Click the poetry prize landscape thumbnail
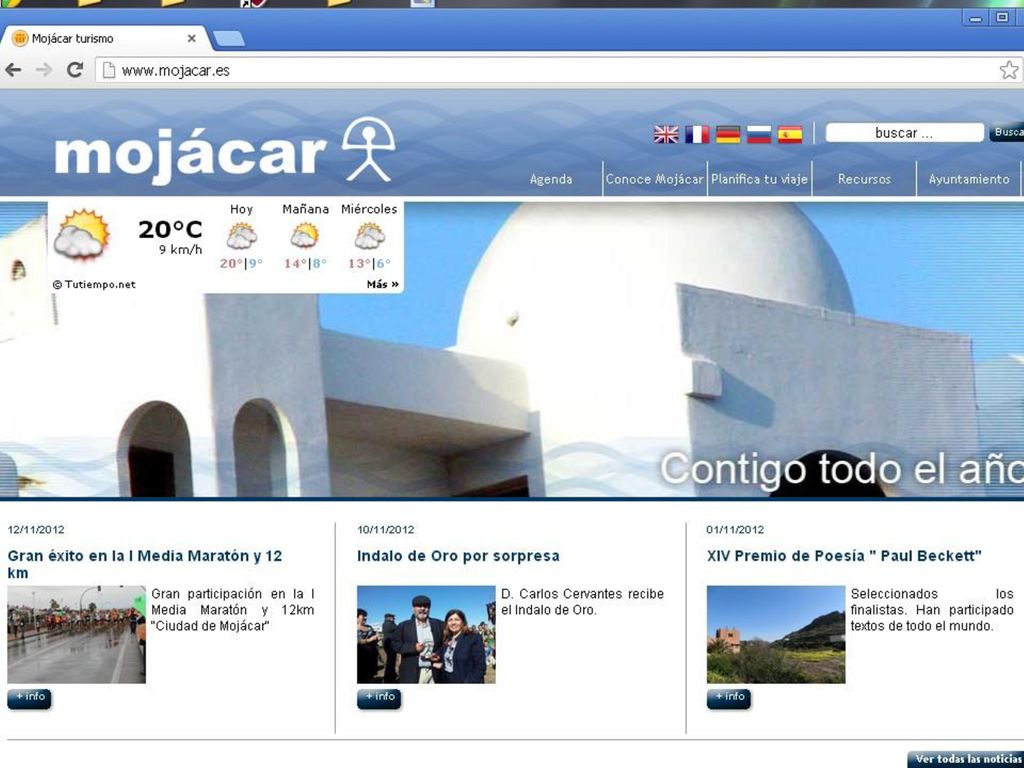Screen dimensions: 1024x768 (776, 635)
